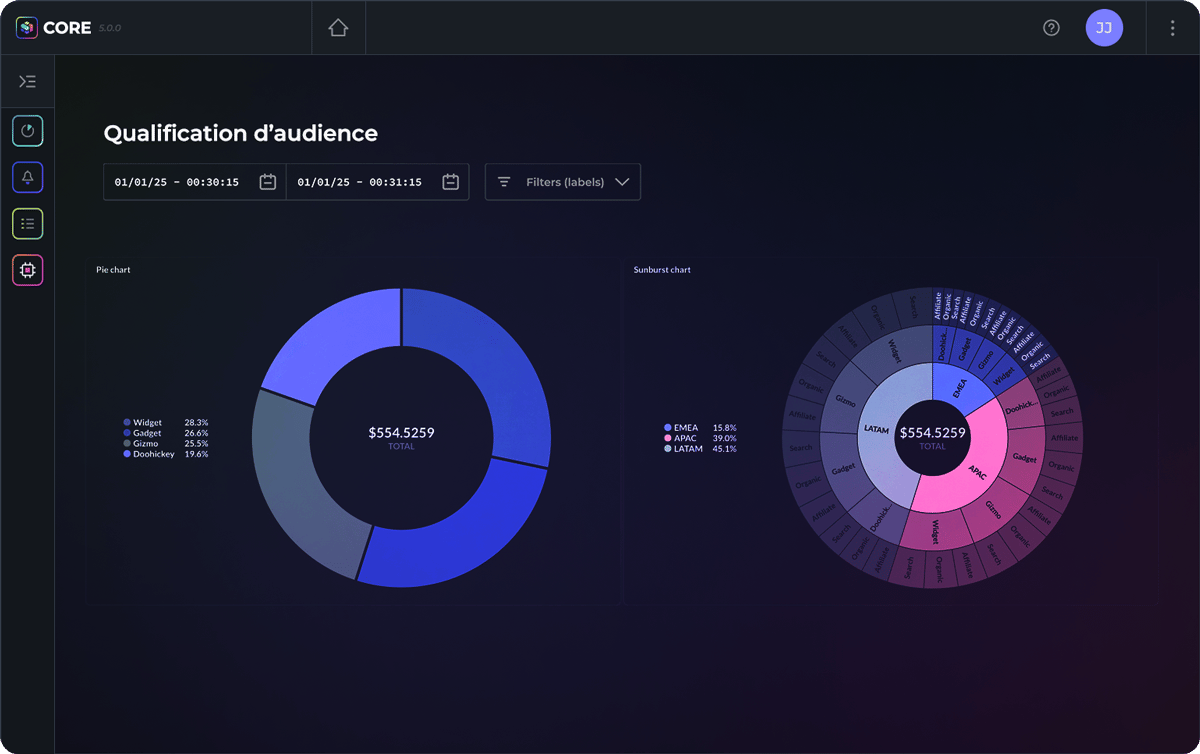
Task: Expand the Filters (labels) dropdown
Action: pyautogui.click(x=563, y=182)
